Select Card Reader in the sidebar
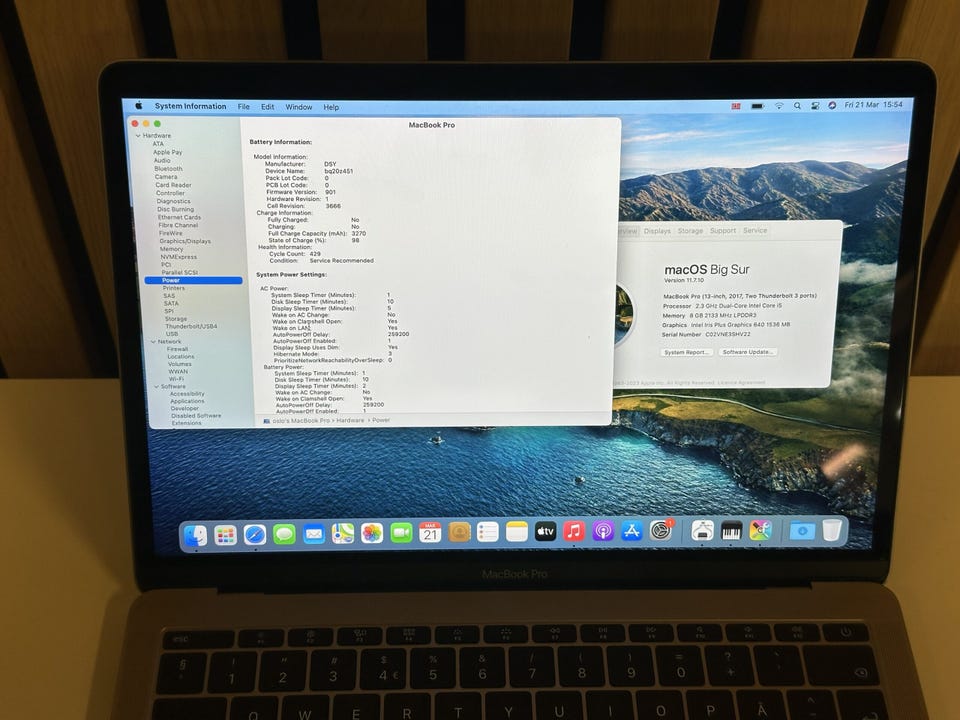The image size is (960, 720). point(173,185)
